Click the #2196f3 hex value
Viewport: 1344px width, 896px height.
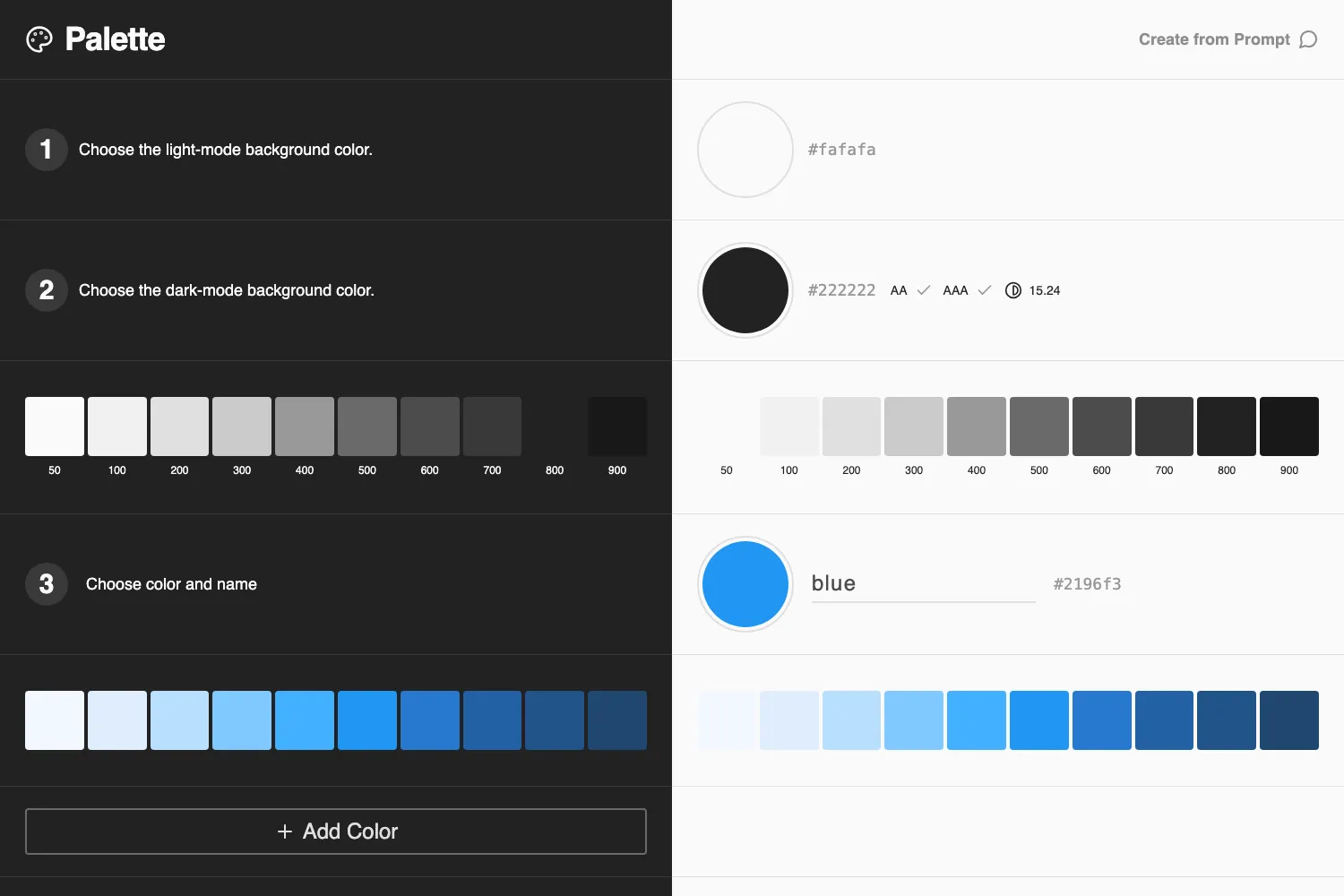tap(1088, 584)
